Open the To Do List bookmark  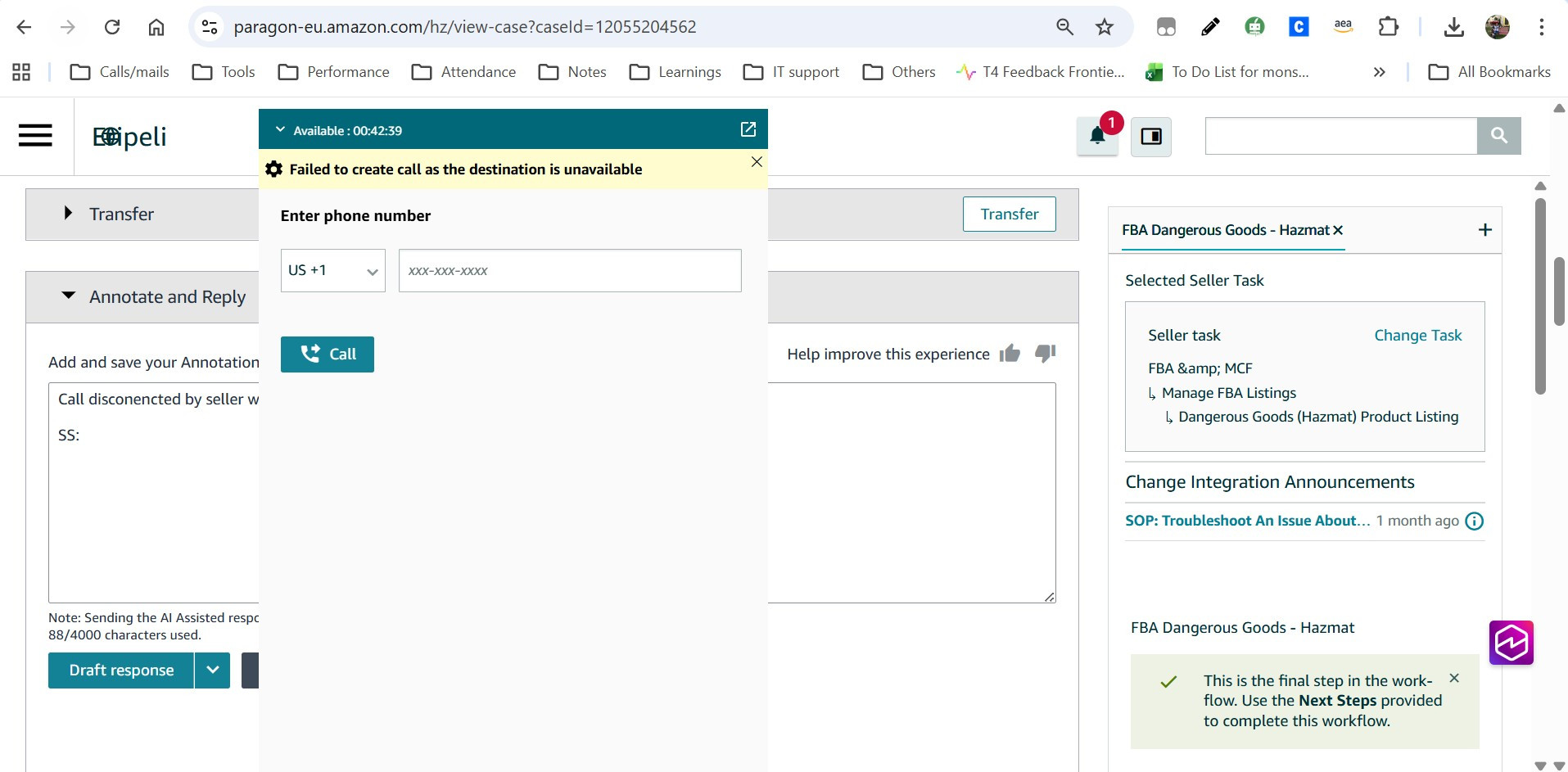pyautogui.click(x=1227, y=72)
